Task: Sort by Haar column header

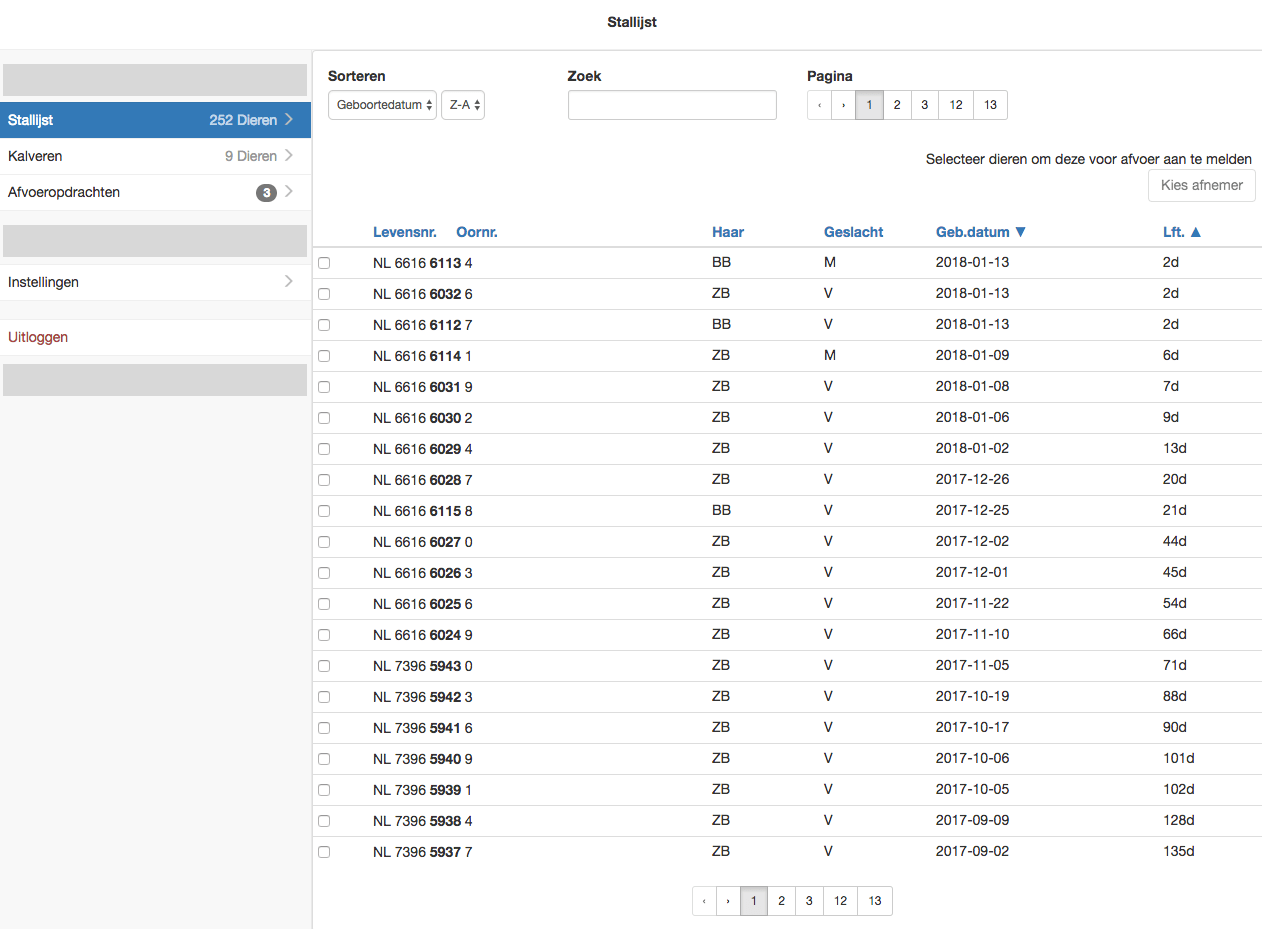Action: tap(728, 232)
